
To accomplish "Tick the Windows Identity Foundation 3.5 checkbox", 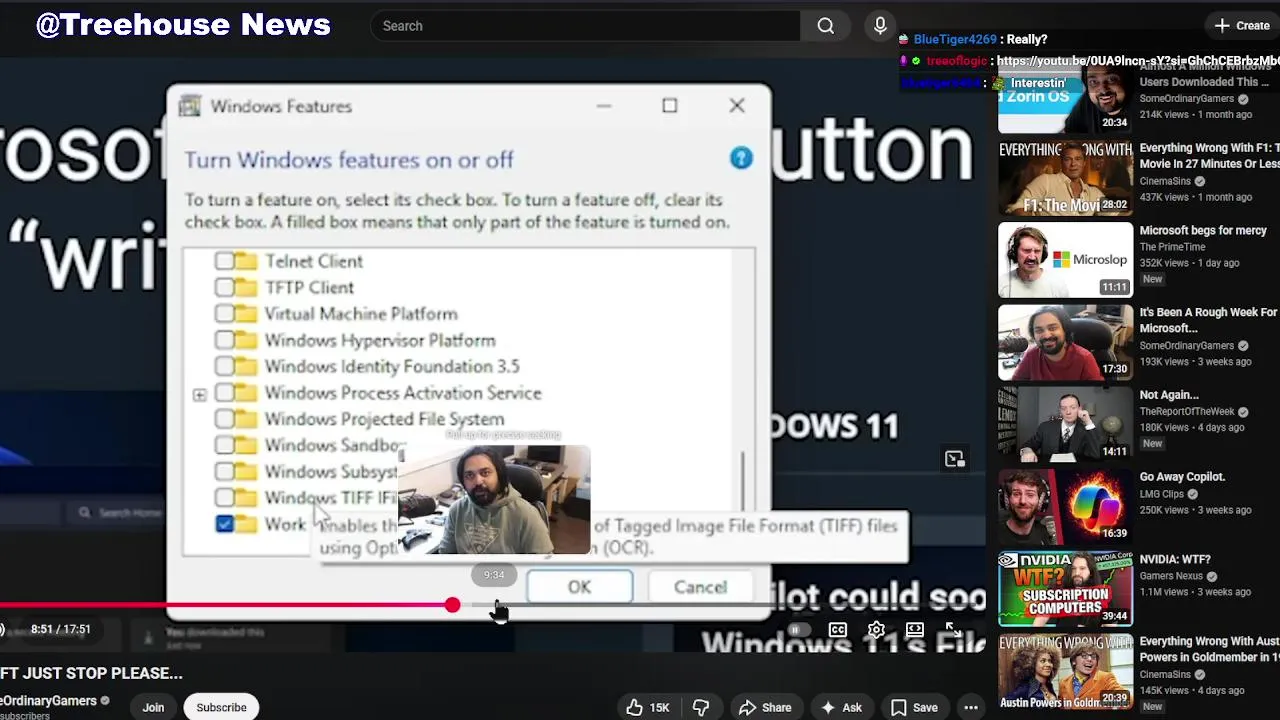I will point(224,367).
